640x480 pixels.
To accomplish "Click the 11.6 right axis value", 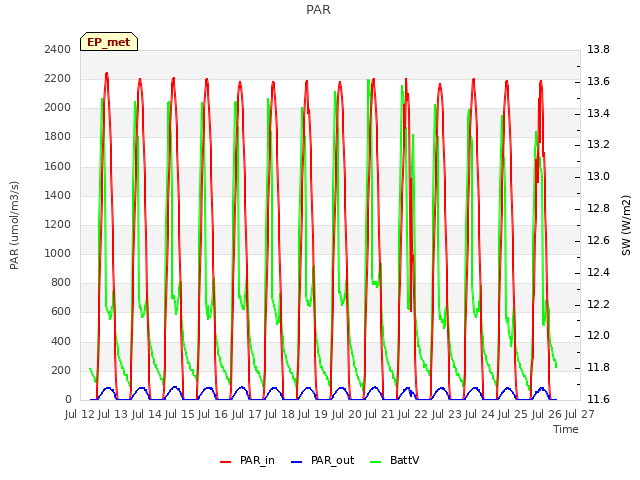I will tap(598, 399).
